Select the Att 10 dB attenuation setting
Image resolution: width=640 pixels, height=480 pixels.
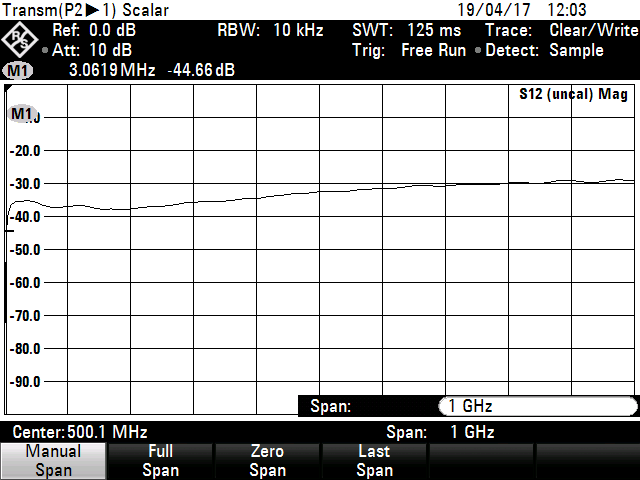(x=90, y=50)
